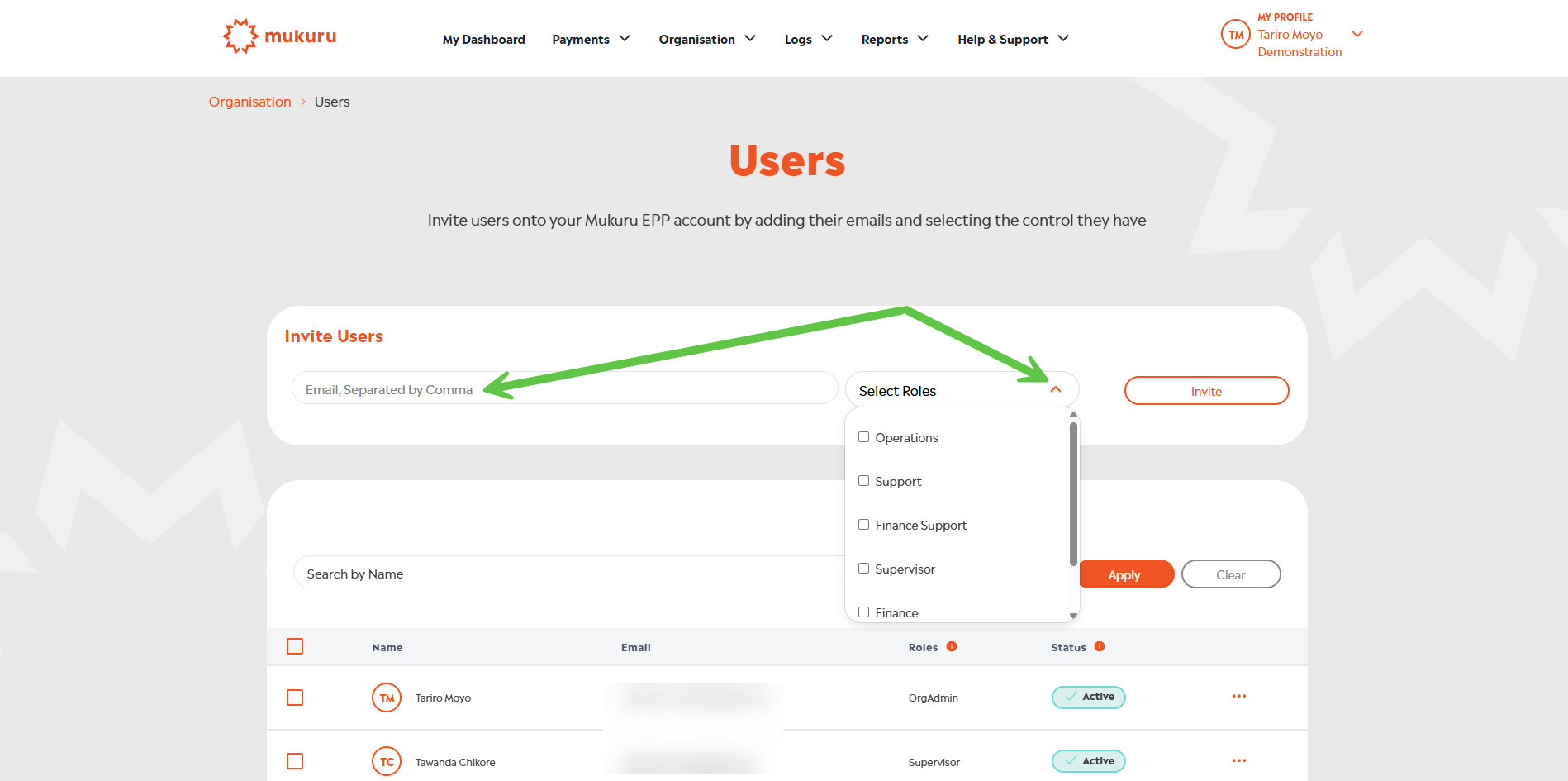The height and width of the screenshot is (781, 1568).
Task: Open three-dot actions menu for Tawanda Chikore
Action: tap(1238, 761)
